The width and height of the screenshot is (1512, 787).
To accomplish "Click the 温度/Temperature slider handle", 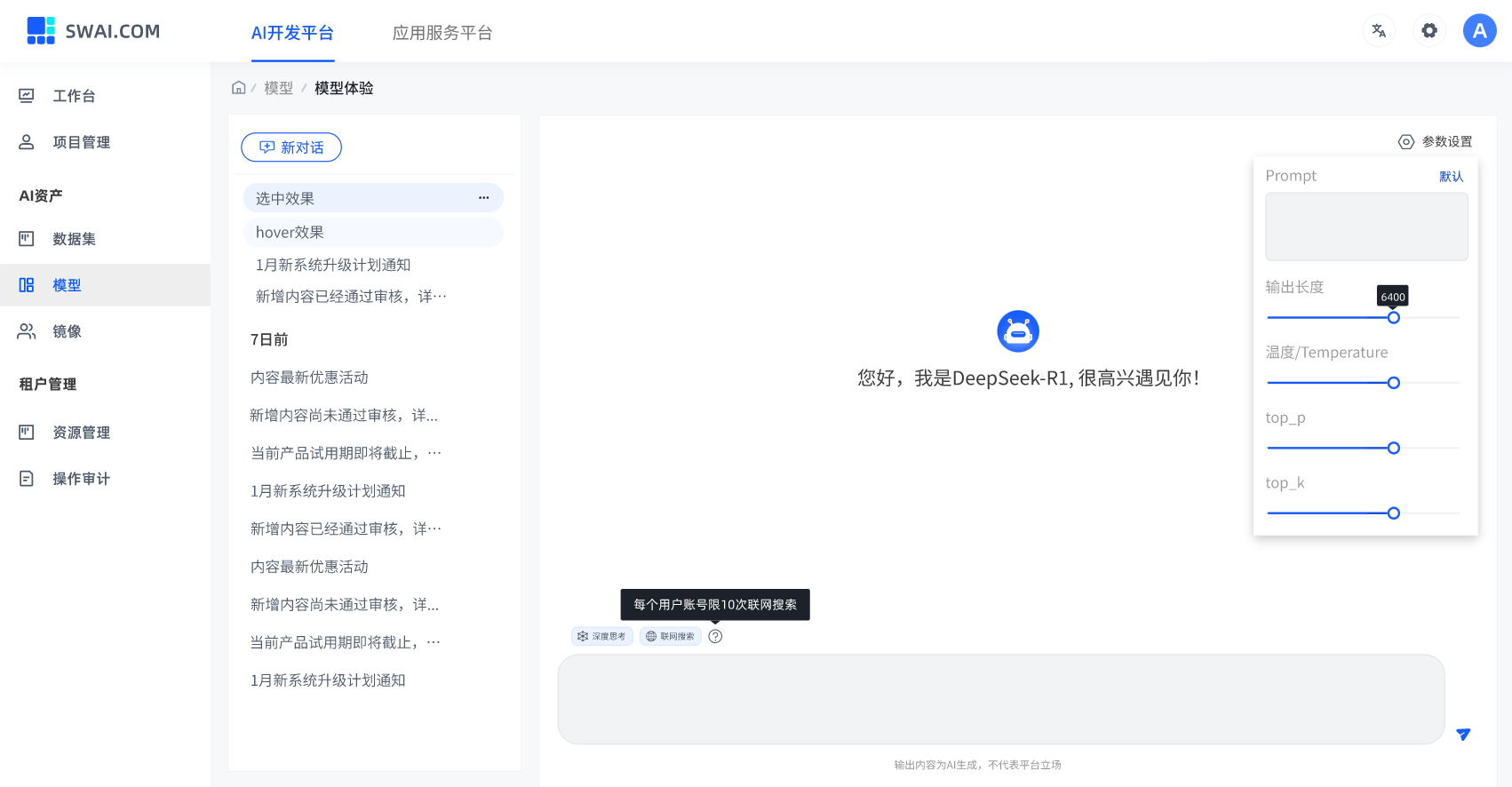I will point(1394,383).
